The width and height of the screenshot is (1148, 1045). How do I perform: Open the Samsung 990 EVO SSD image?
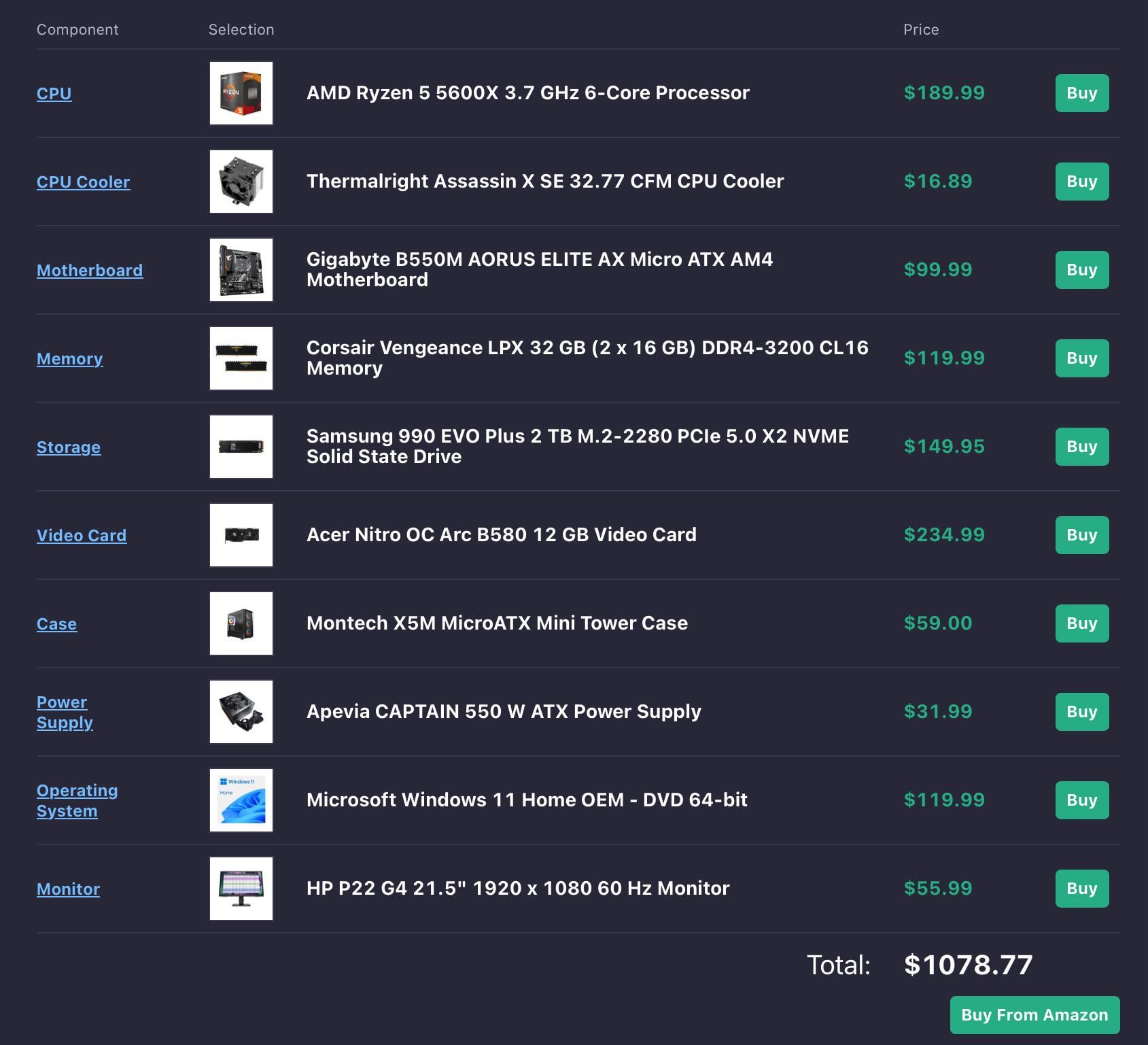[241, 447]
